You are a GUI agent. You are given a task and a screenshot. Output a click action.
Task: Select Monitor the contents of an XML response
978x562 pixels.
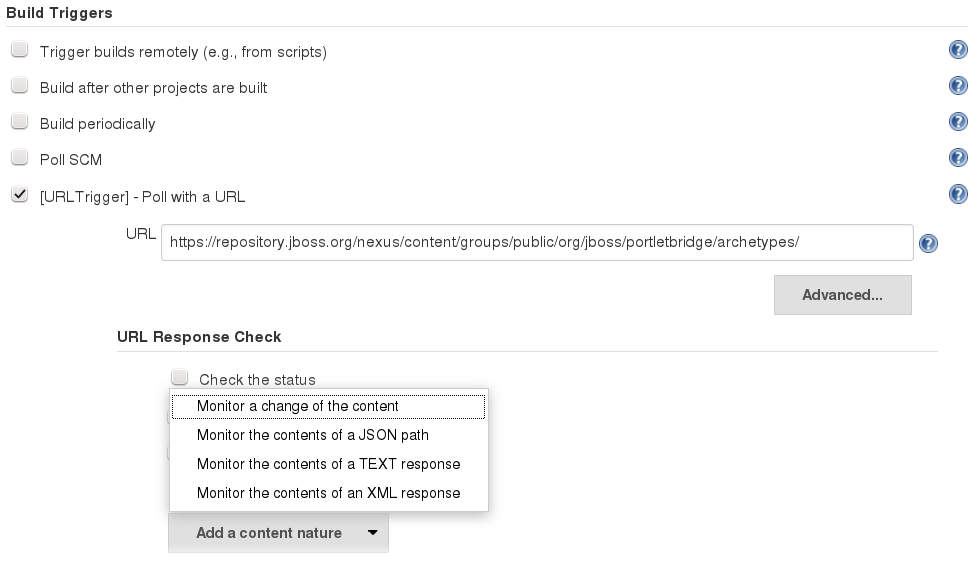point(328,493)
